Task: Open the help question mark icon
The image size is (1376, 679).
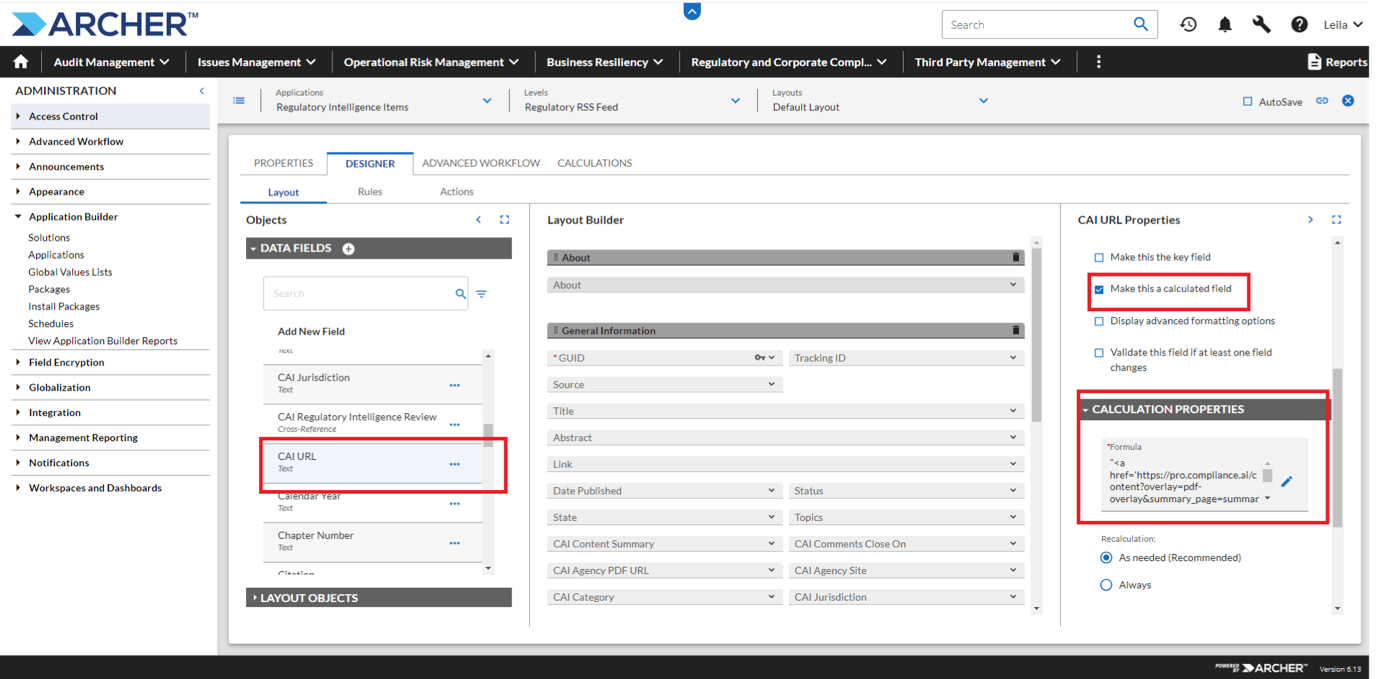Action: pyautogui.click(x=1299, y=24)
